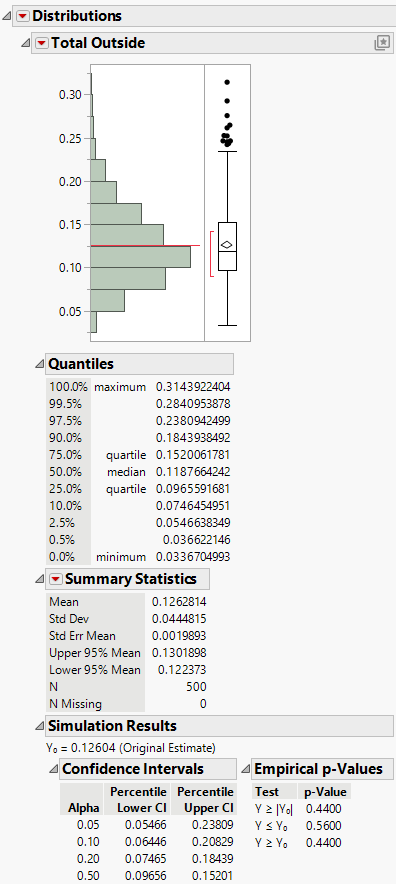Click the 90.0% quantile value 0.1843938492
Viewport: 396px width, 884px height.
pyautogui.click(x=193, y=438)
